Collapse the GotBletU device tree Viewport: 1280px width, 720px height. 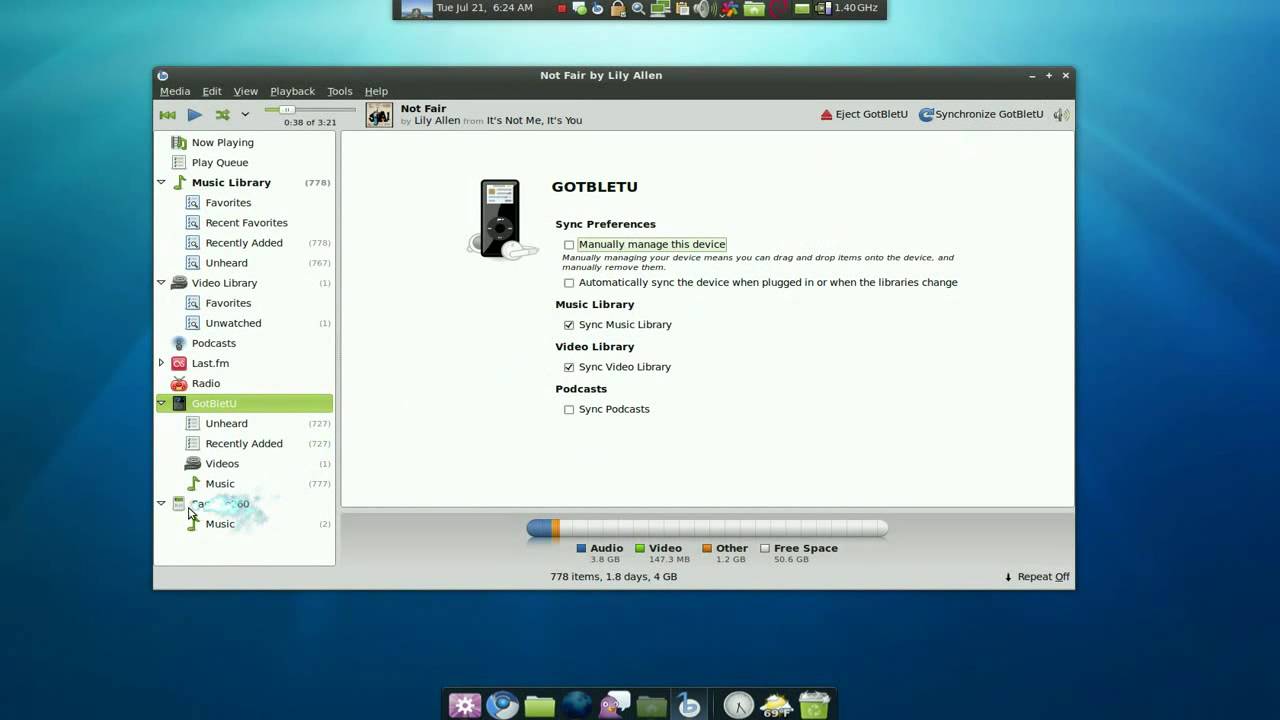click(161, 403)
